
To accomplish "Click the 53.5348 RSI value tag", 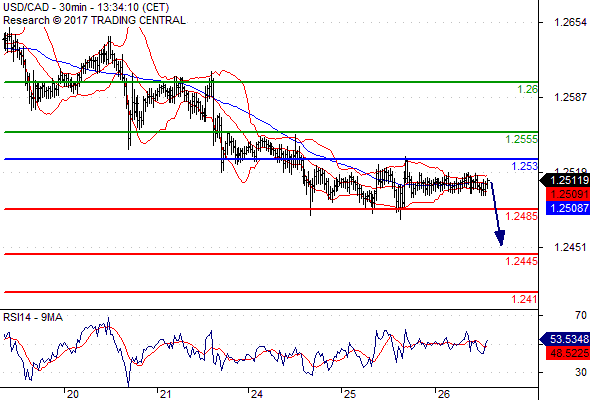I will [565, 339].
